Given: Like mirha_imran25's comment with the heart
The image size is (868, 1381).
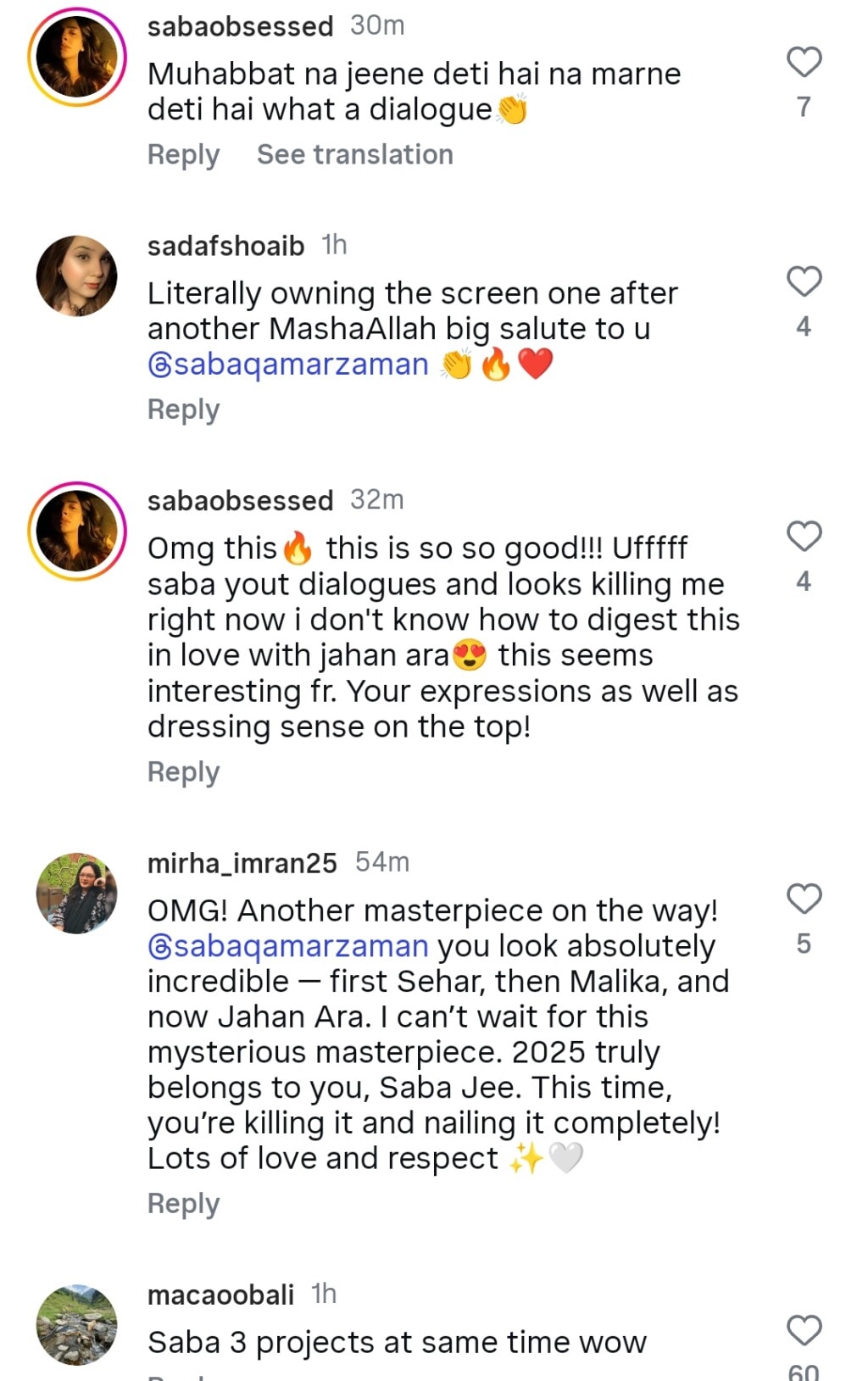Looking at the screenshot, I should [804, 899].
